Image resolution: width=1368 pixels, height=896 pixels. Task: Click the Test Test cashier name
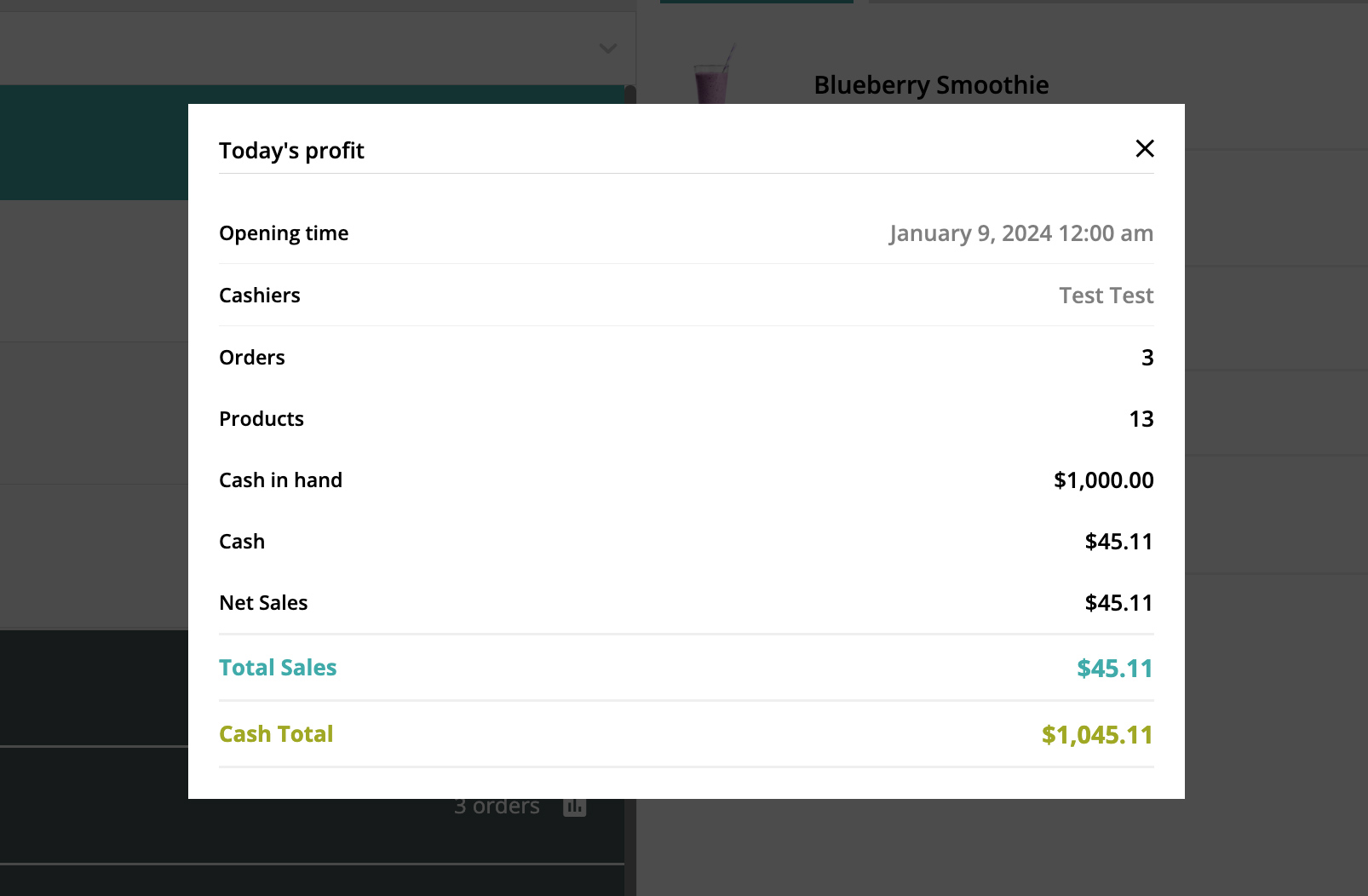point(1106,296)
